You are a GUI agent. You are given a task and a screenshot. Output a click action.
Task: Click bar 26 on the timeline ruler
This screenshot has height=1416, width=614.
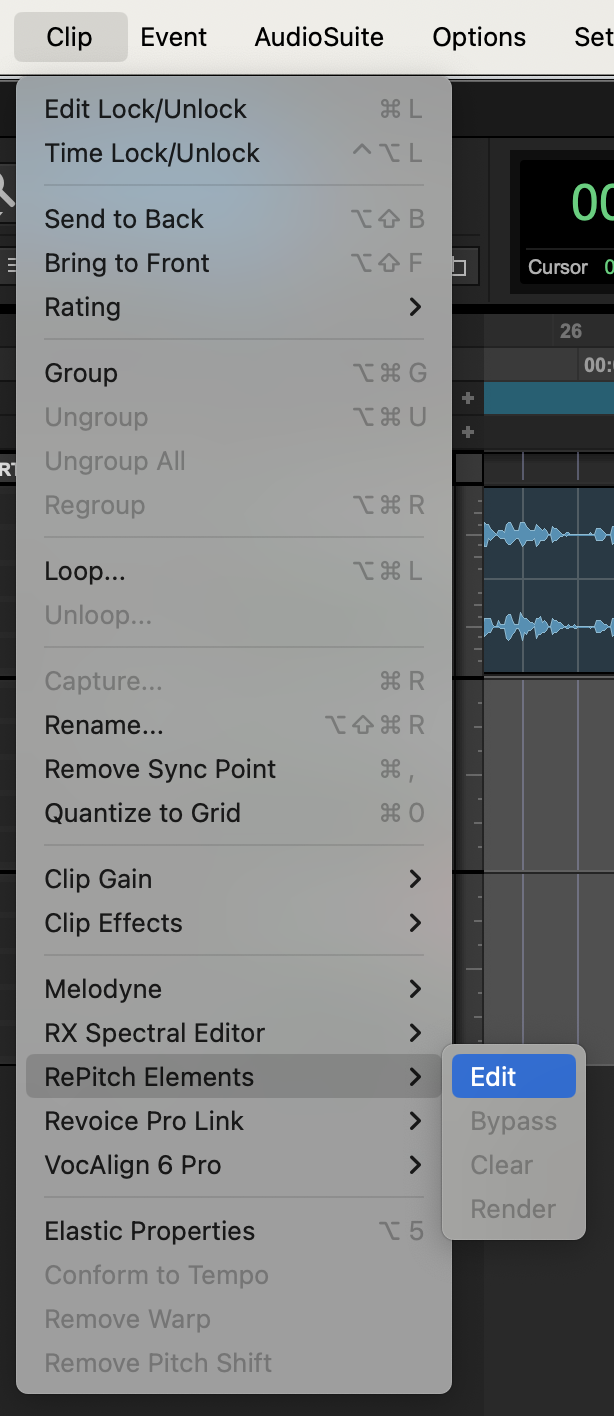click(571, 331)
